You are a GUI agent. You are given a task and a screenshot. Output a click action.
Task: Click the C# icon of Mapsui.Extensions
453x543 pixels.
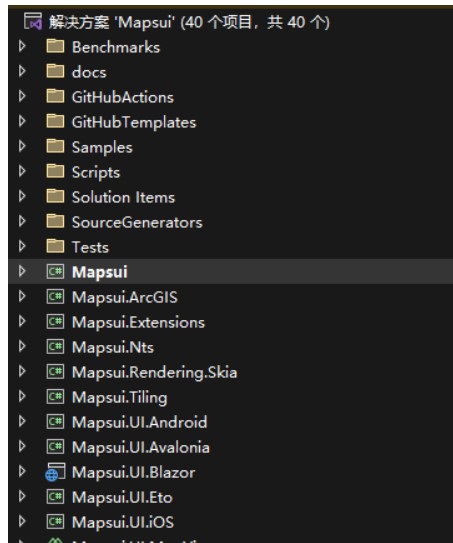pyautogui.click(x=55, y=321)
